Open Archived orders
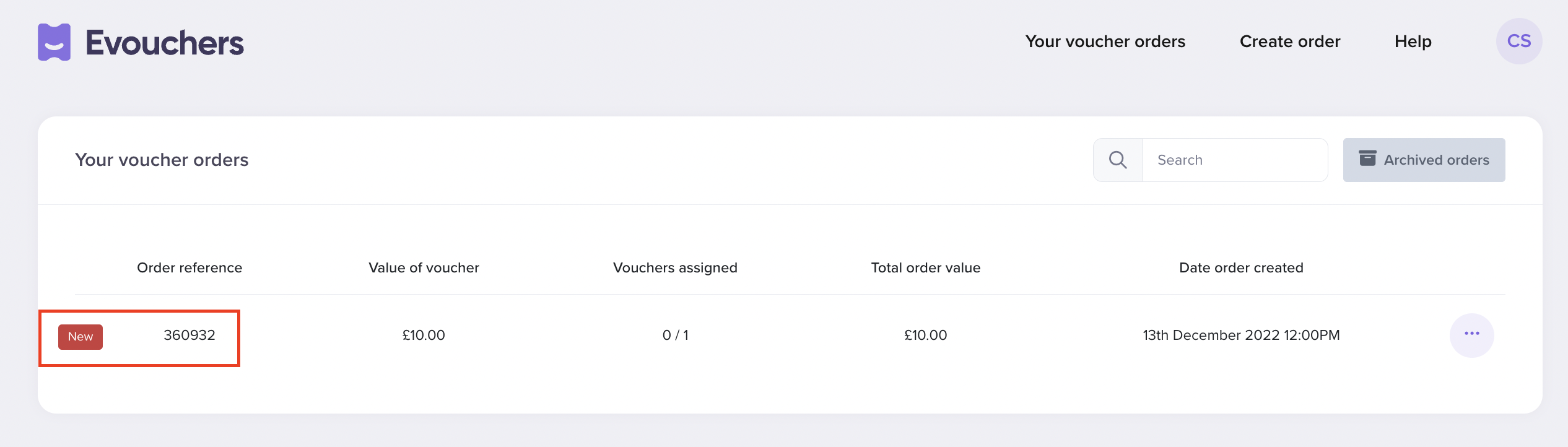 pyautogui.click(x=1424, y=160)
